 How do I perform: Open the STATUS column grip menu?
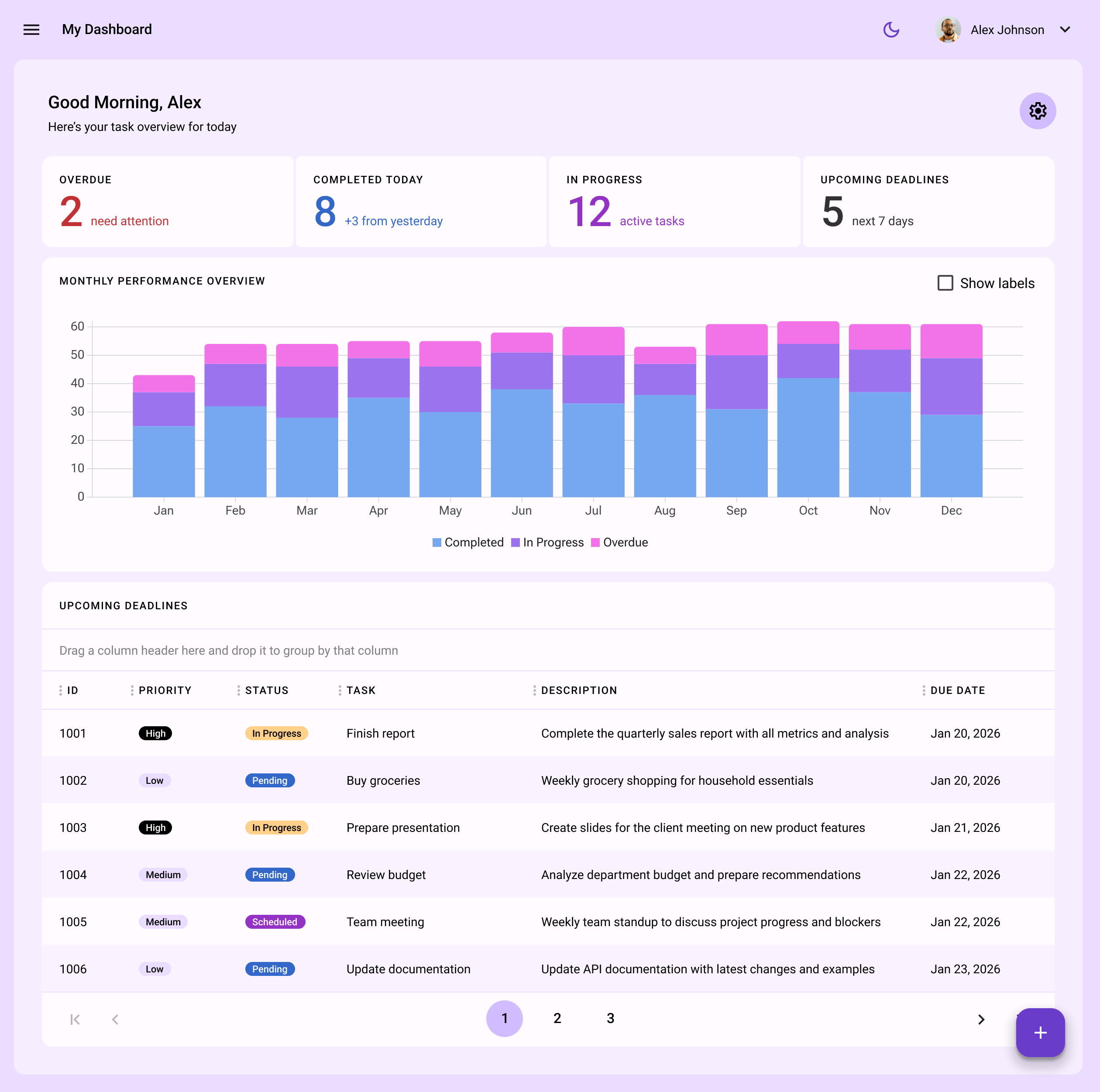pos(240,690)
